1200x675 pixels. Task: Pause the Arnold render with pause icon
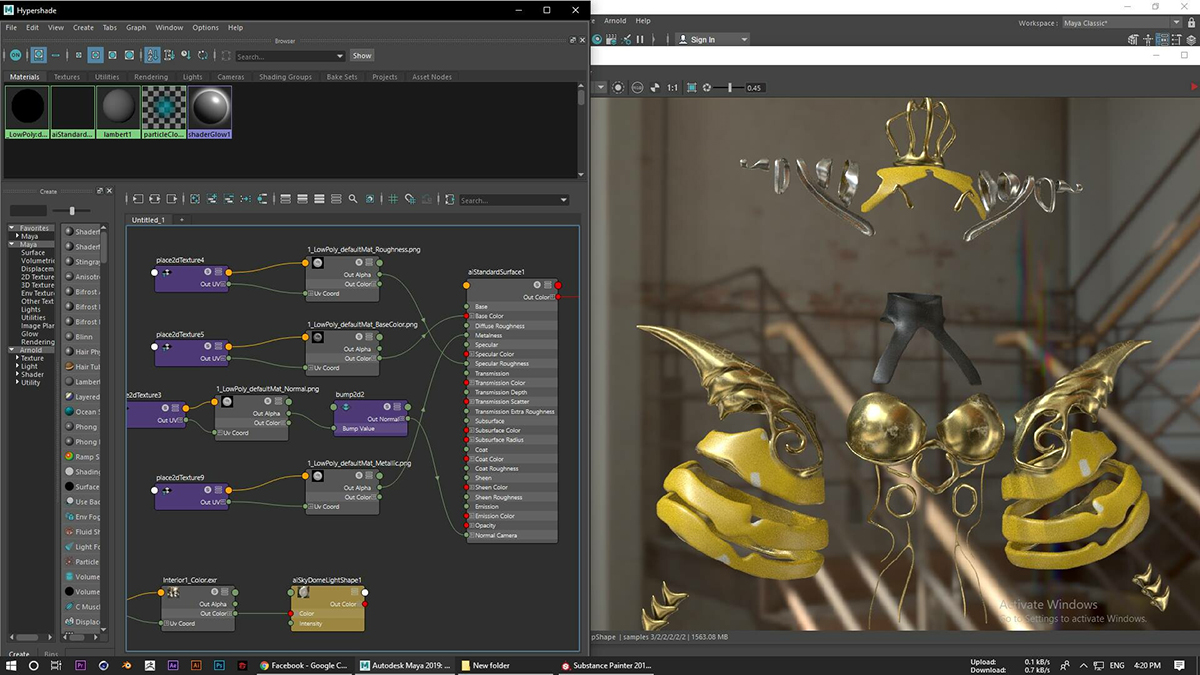[640, 39]
